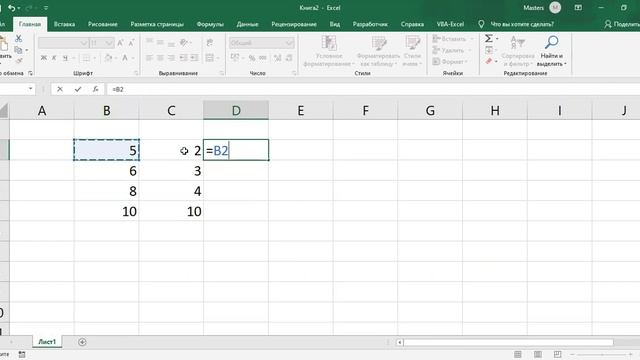Screen dimensions: 640x360
Task: Open the Рисование ribbon tab
Action: click(x=102, y=24)
